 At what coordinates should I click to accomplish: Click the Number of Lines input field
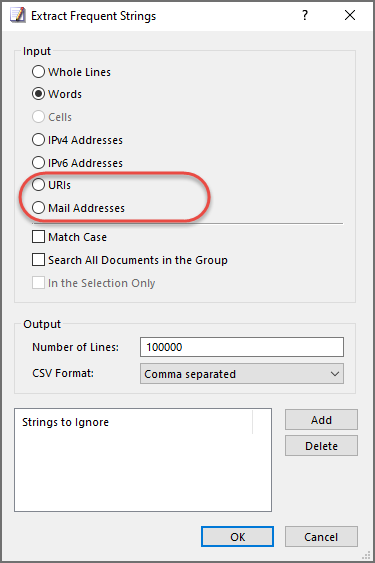[x=242, y=347]
